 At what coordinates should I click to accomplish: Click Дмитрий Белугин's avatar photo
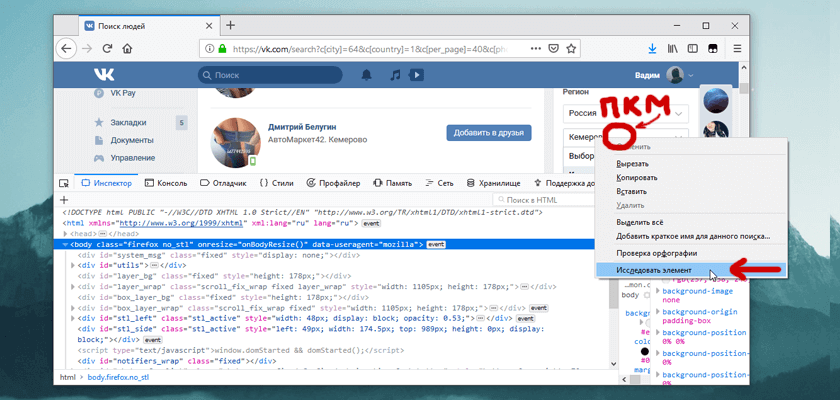[x=234, y=143]
